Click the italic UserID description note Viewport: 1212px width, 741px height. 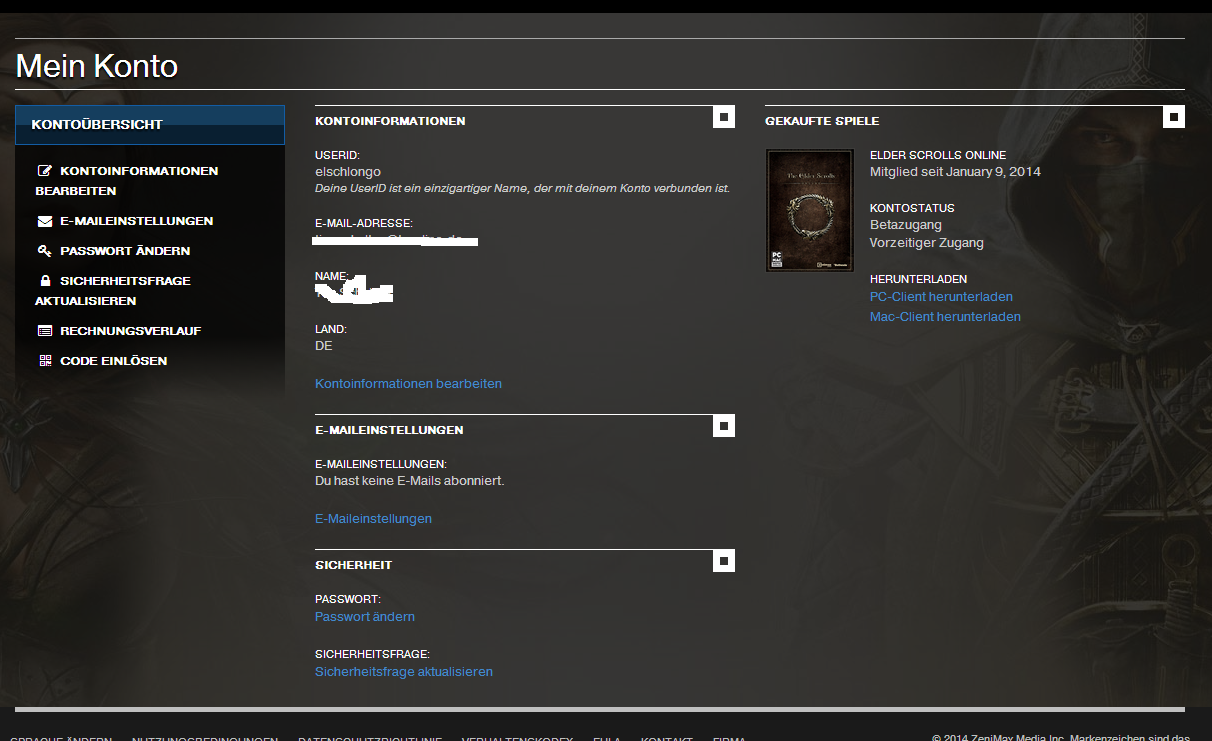523,189
